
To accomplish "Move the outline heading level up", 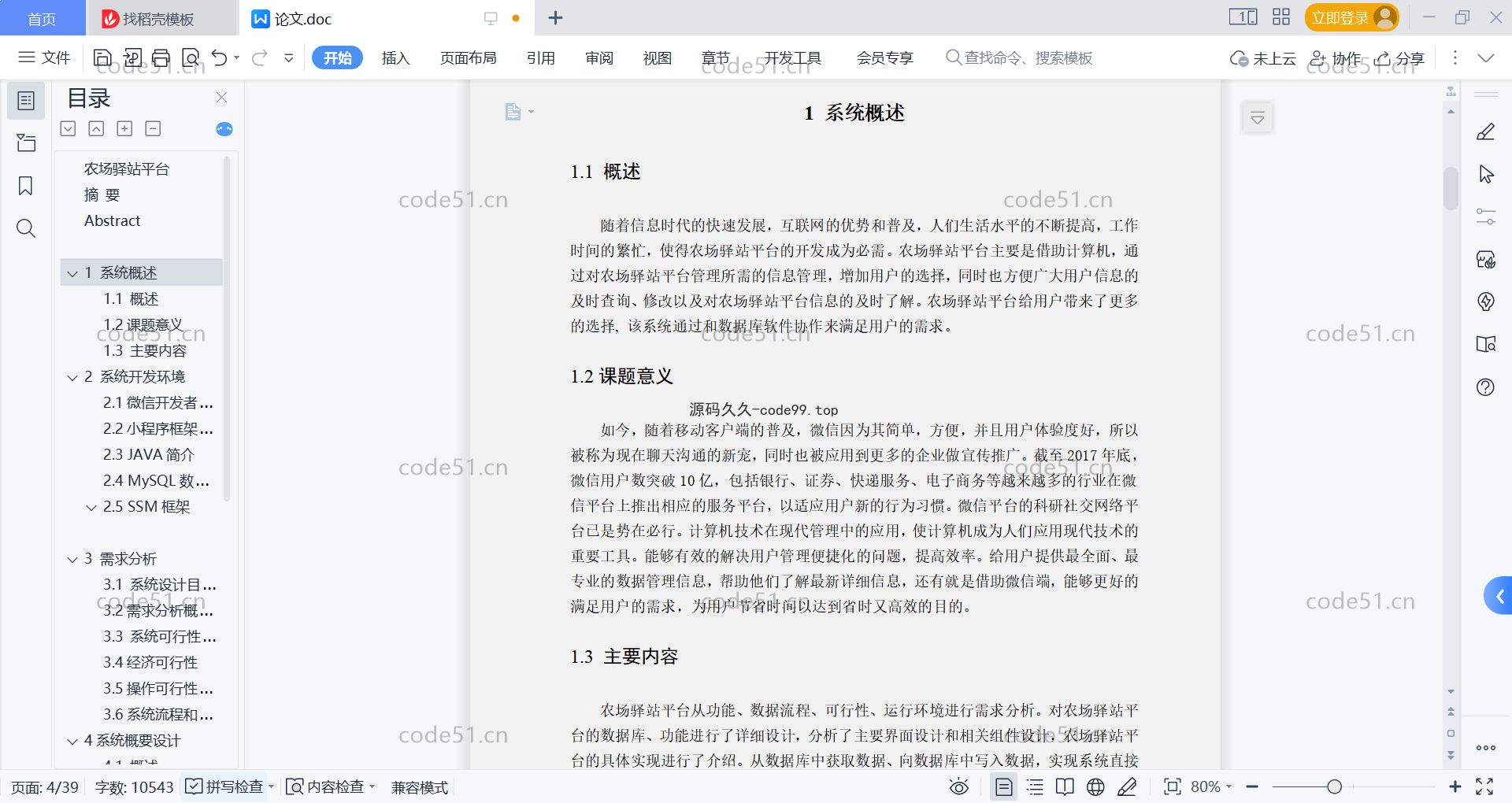I will point(96,128).
